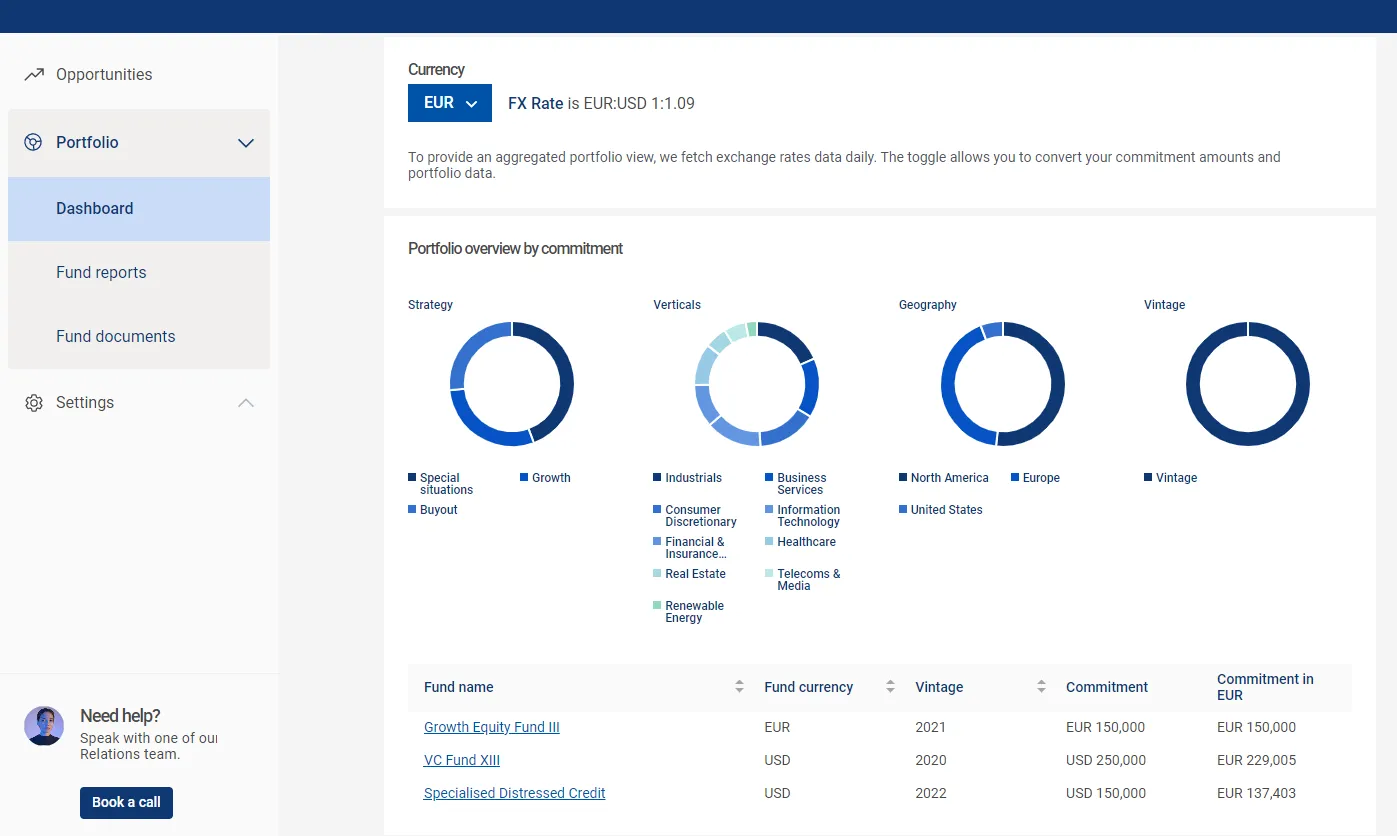Screen dimensions: 1397x836
Task: Collapse the Portfolio section chevron
Action: click(246, 143)
